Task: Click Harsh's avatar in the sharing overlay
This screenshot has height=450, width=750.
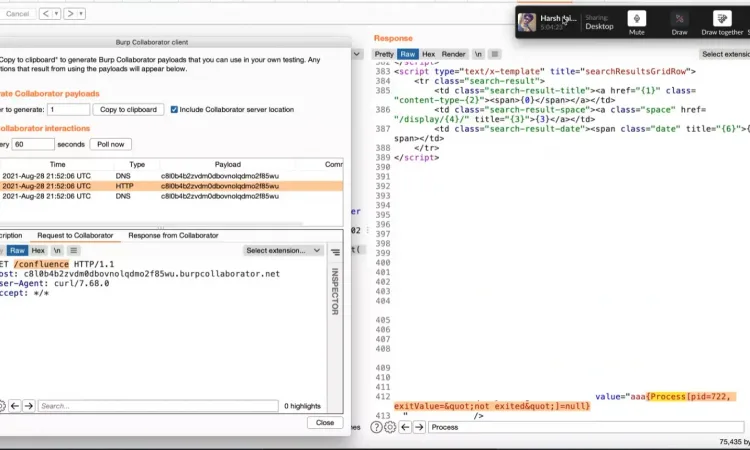Action: pos(527,22)
